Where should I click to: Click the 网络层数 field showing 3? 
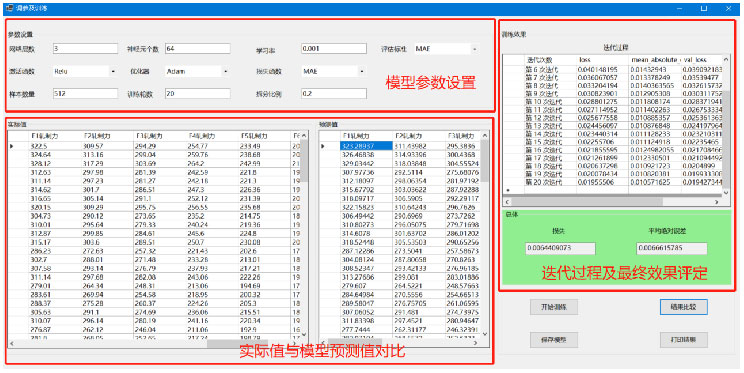pos(85,48)
